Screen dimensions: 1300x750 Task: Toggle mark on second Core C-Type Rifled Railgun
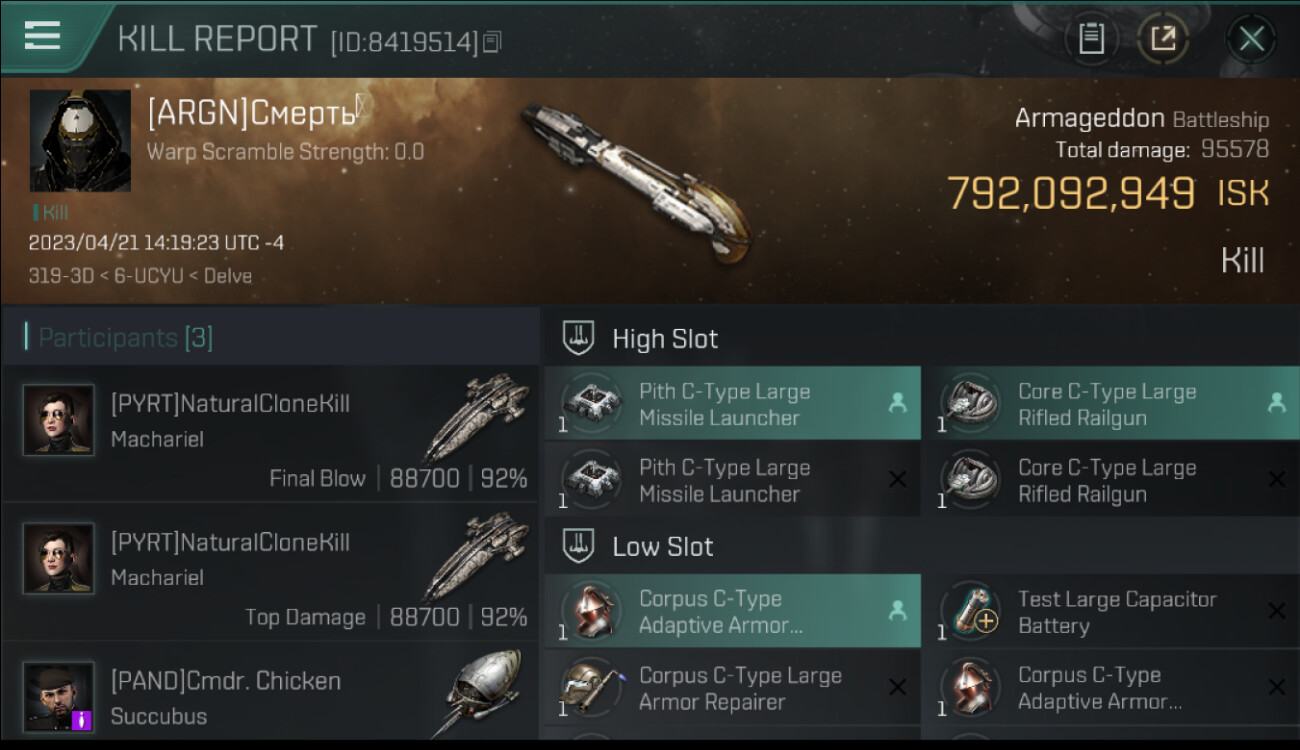click(x=1276, y=480)
